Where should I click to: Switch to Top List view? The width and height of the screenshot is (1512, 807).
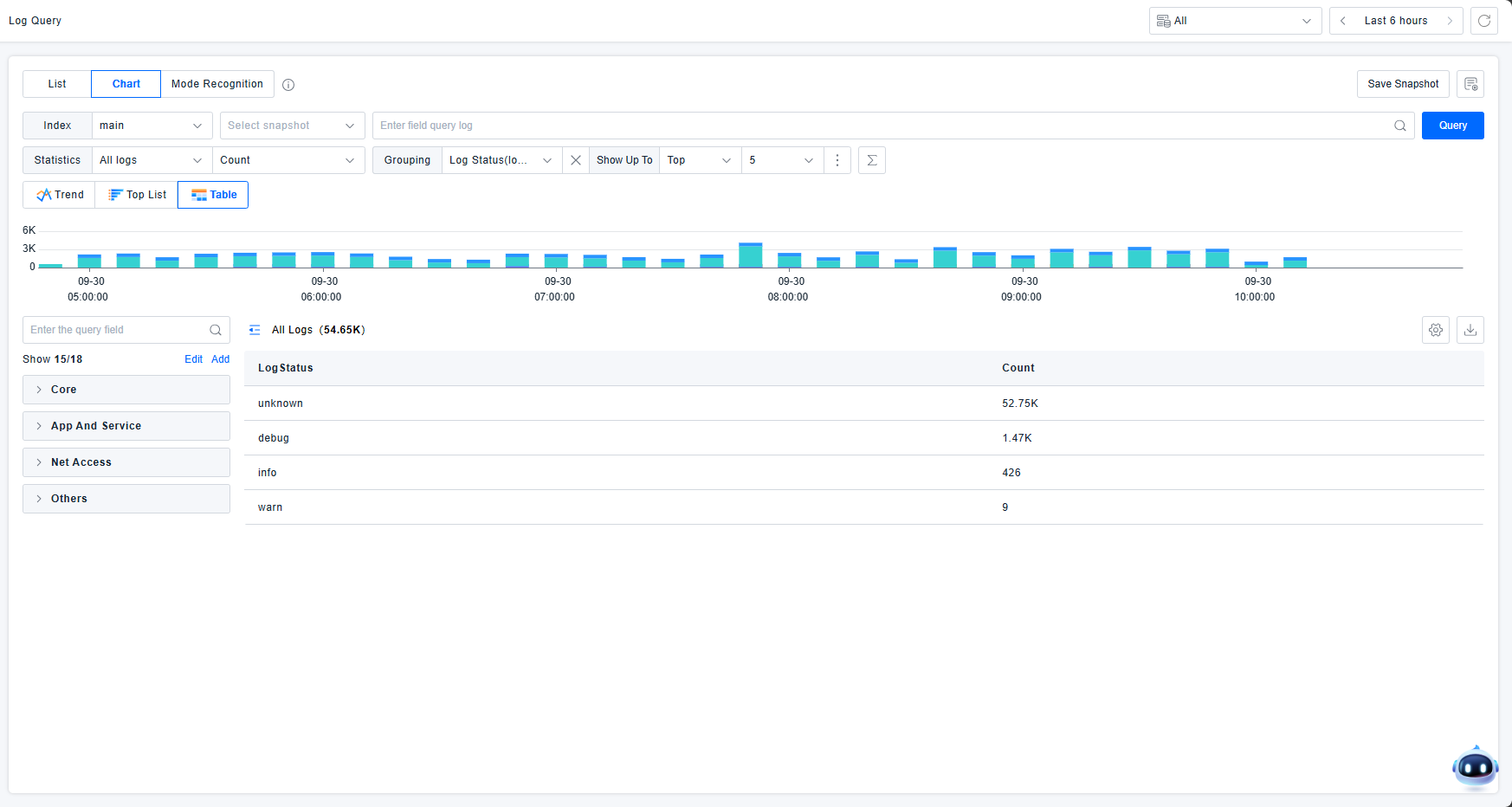pyautogui.click(x=137, y=195)
